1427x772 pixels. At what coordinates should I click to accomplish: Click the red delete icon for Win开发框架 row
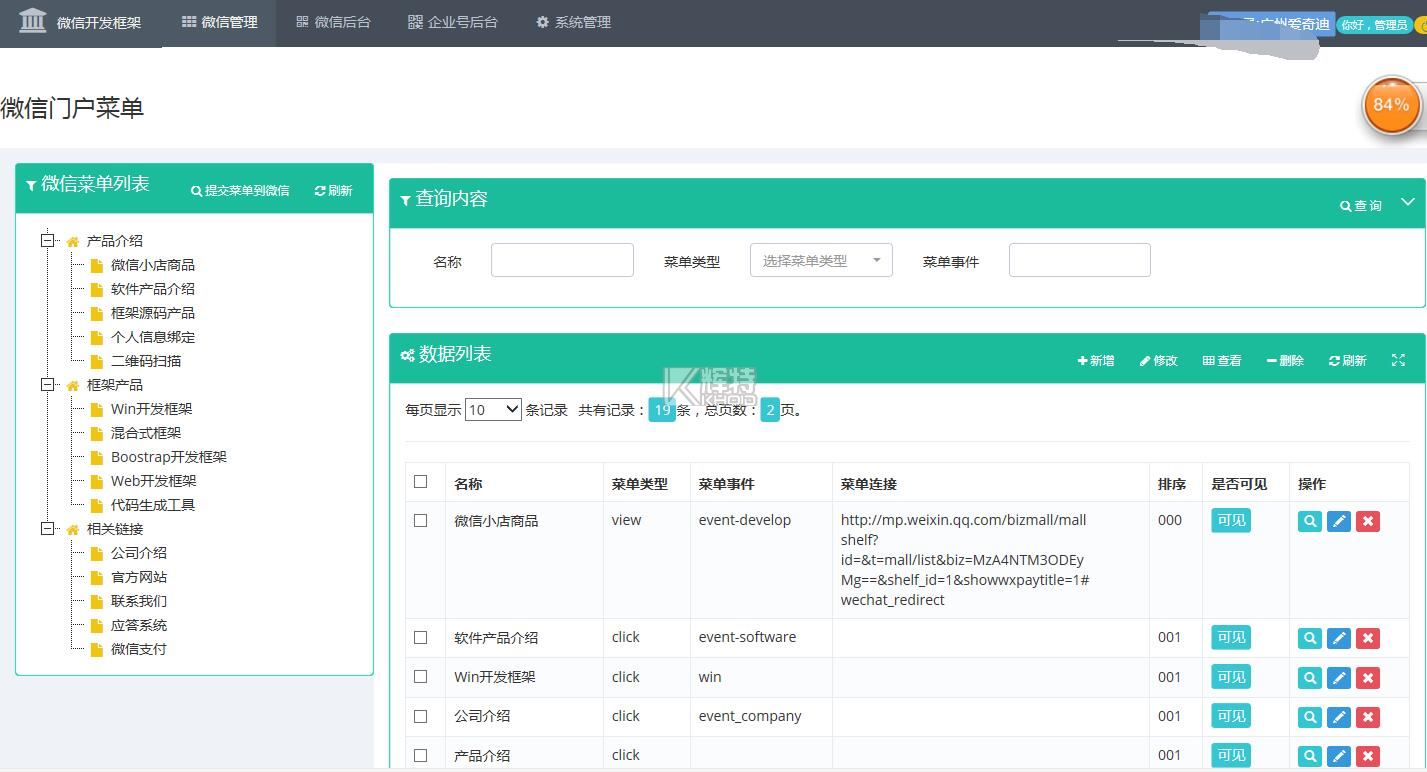click(1367, 678)
